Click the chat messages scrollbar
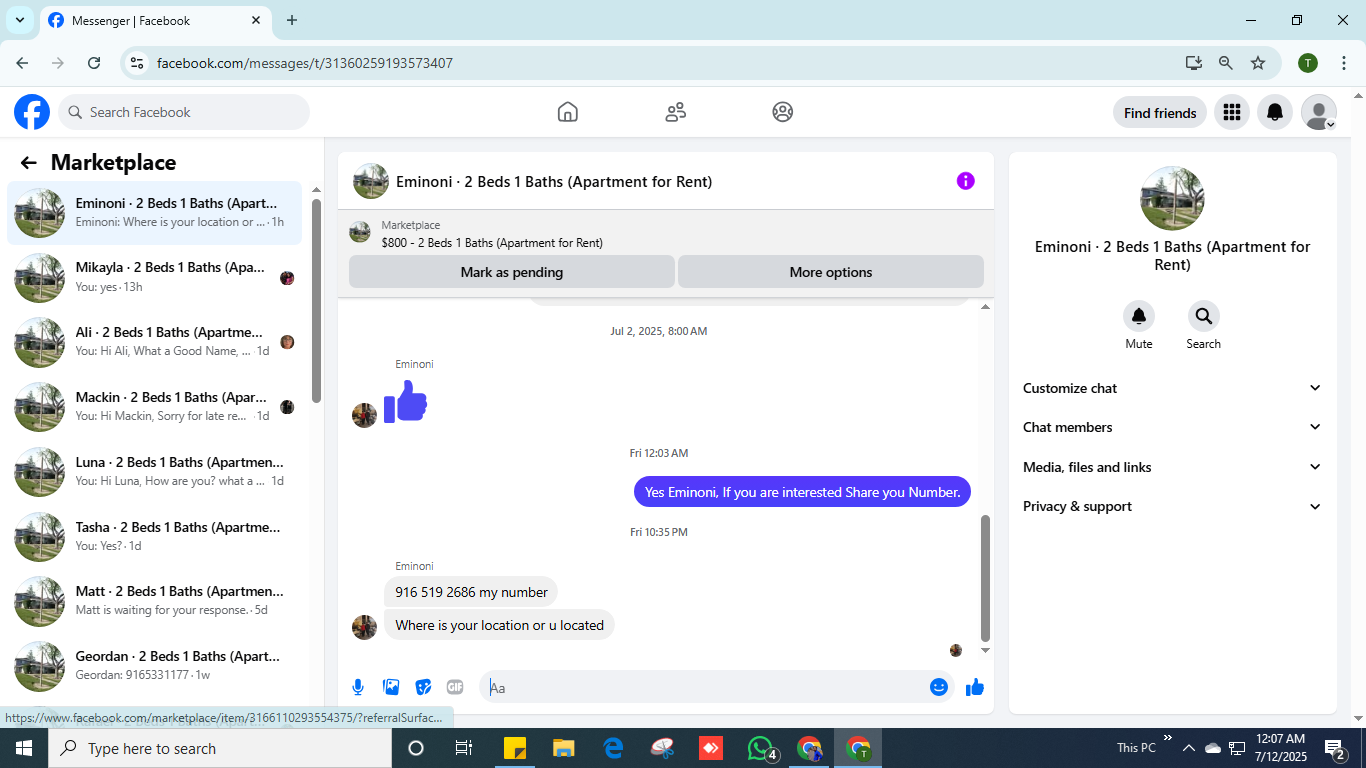1366x768 pixels. 985,578
